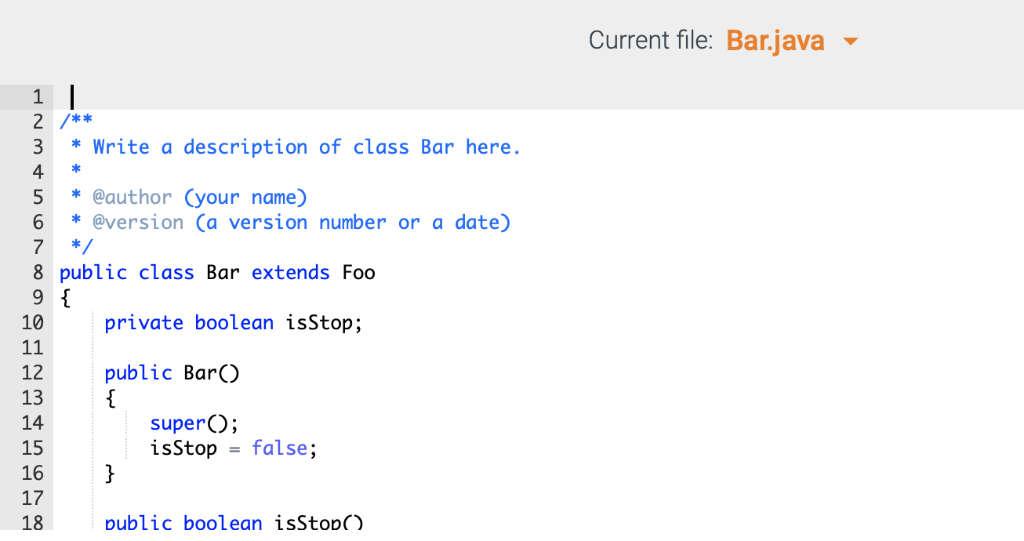1024x541 pixels.
Task: Click superclass name 'Foo'
Action: (359, 272)
